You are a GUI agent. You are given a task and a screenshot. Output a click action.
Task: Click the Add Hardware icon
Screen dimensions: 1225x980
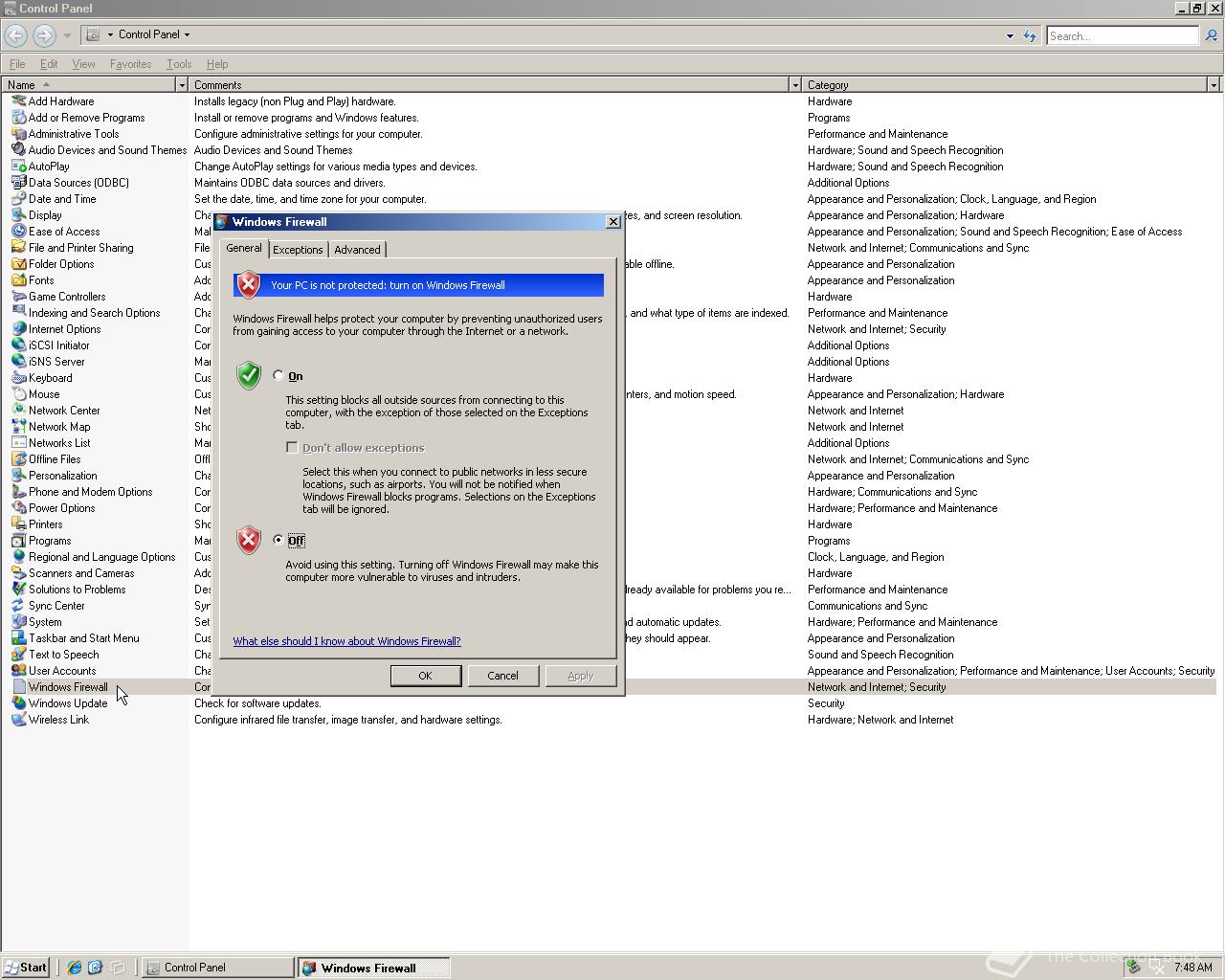click(18, 101)
